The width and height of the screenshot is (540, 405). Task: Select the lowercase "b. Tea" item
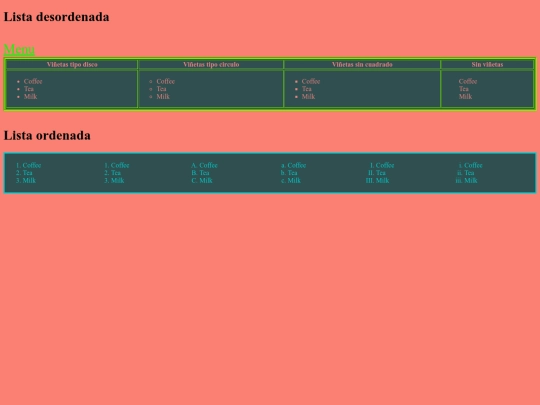point(289,173)
